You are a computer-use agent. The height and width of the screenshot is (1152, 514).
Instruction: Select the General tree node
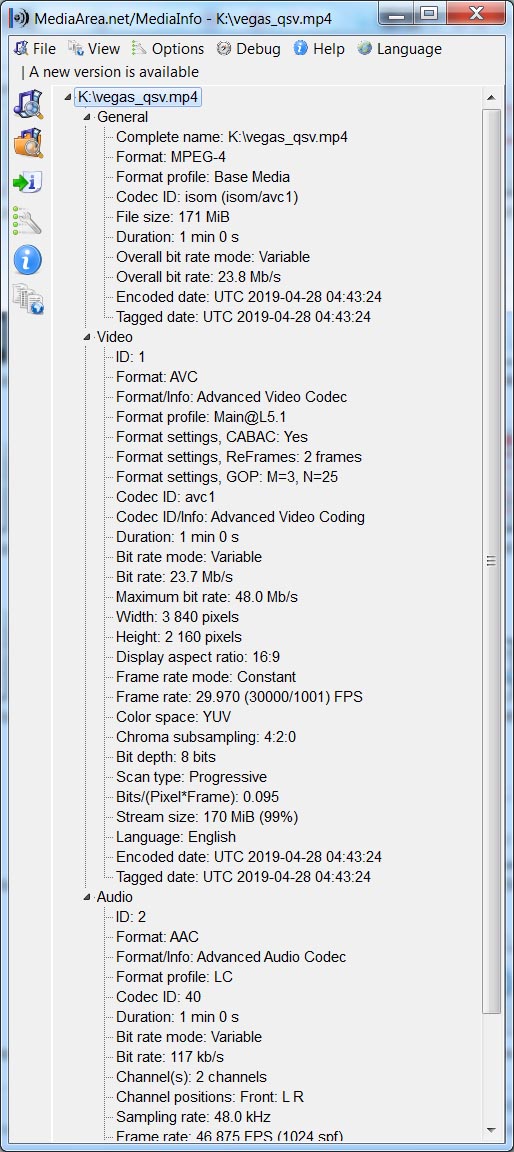click(x=123, y=117)
